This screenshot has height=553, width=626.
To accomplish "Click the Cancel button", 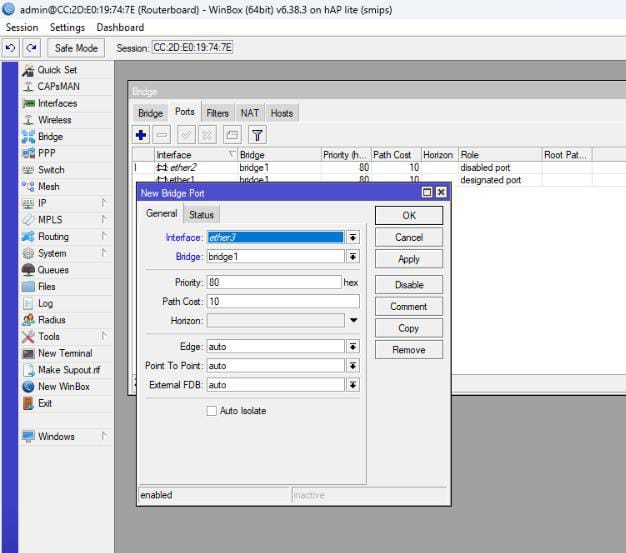I will click(x=409, y=238).
